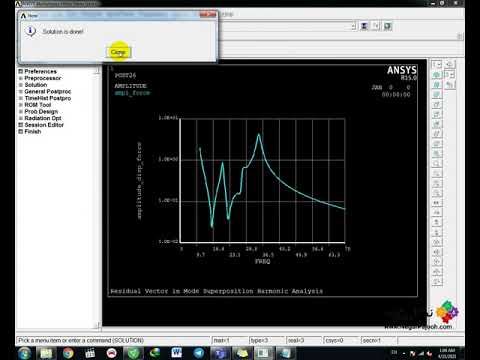Click the real=3 status bar field
The image size is (480, 360).
point(304,340)
